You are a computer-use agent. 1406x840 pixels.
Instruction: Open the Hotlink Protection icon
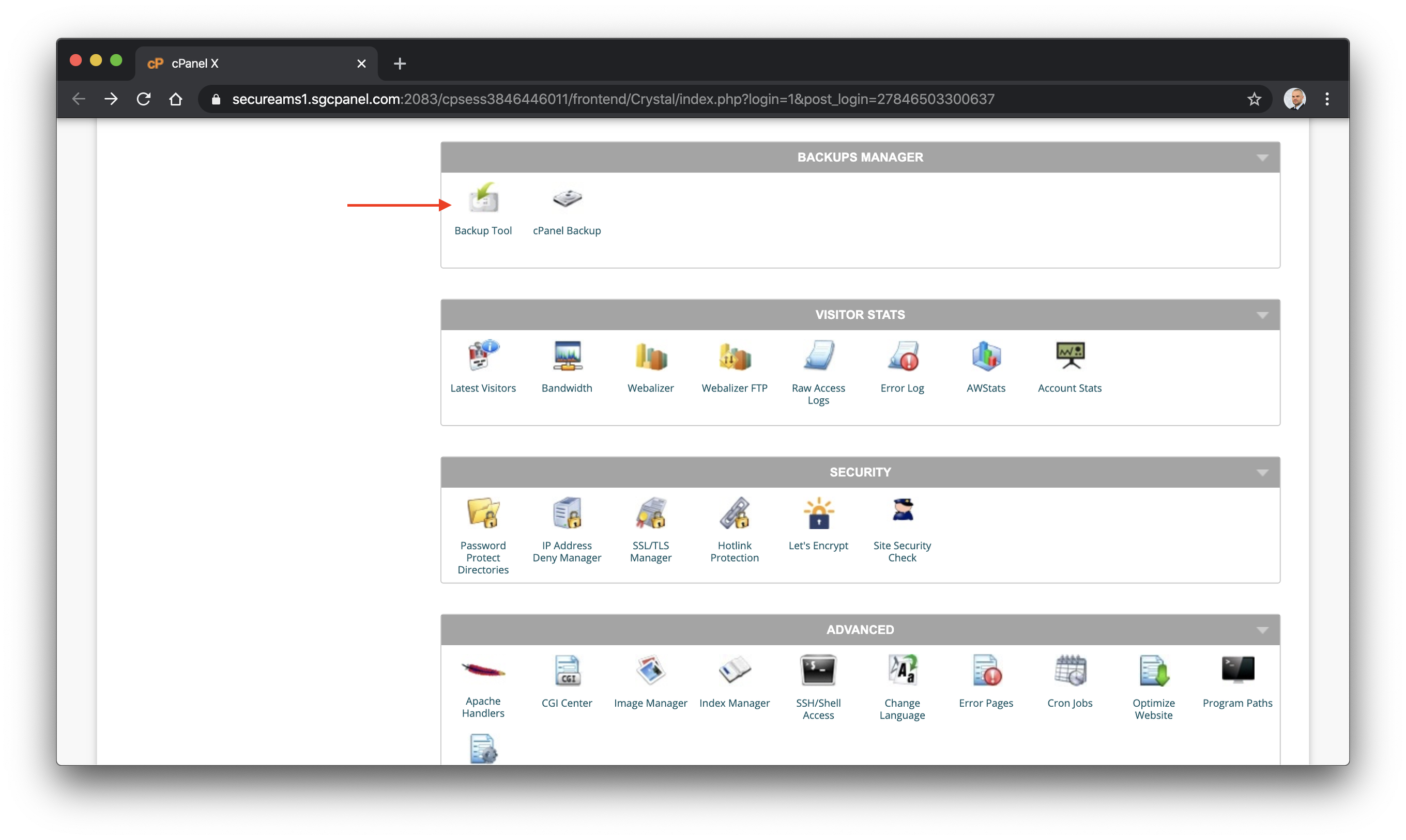tap(735, 513)
